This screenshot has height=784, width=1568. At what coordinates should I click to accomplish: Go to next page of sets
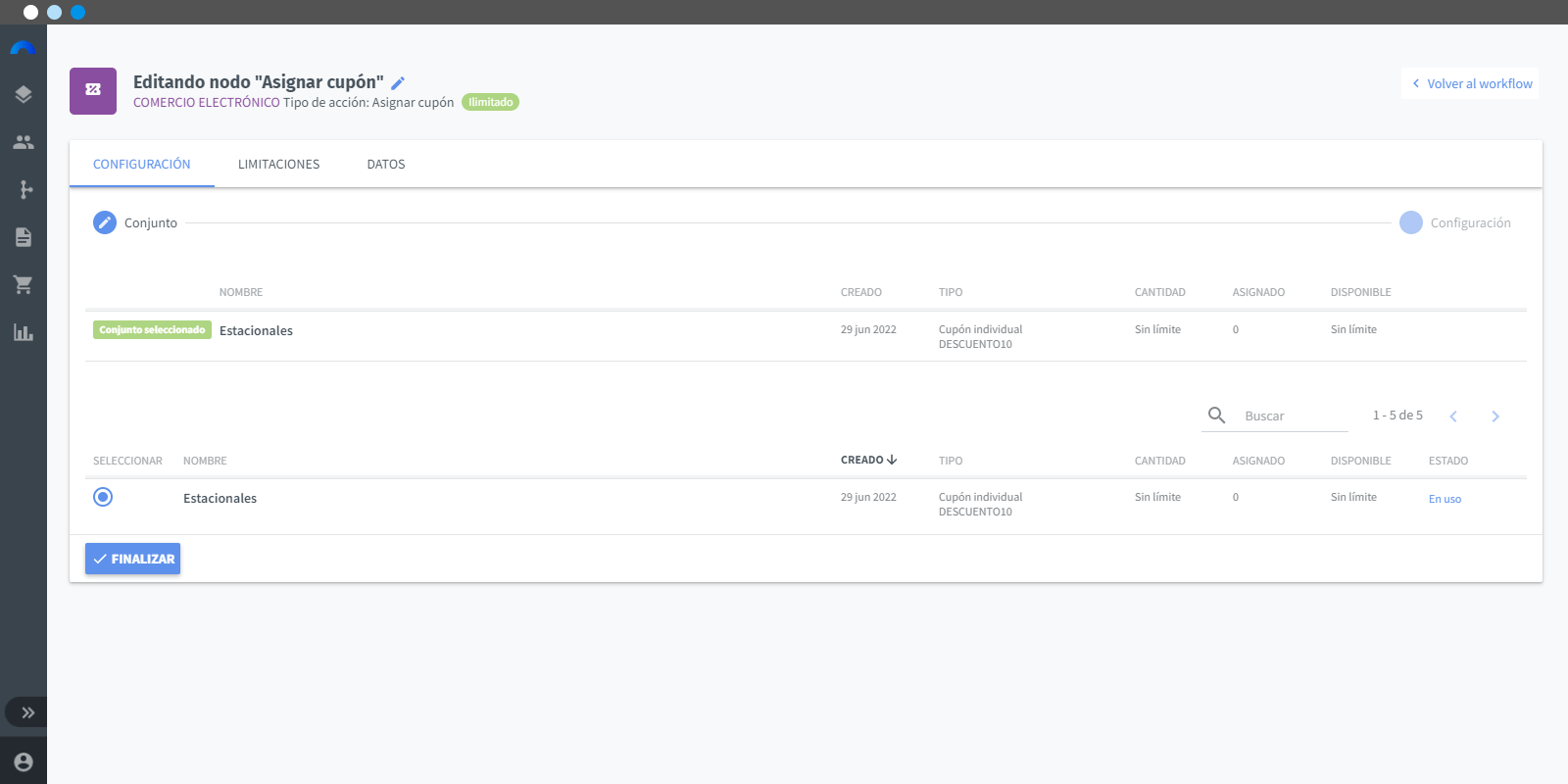(x=1495, y=416)
